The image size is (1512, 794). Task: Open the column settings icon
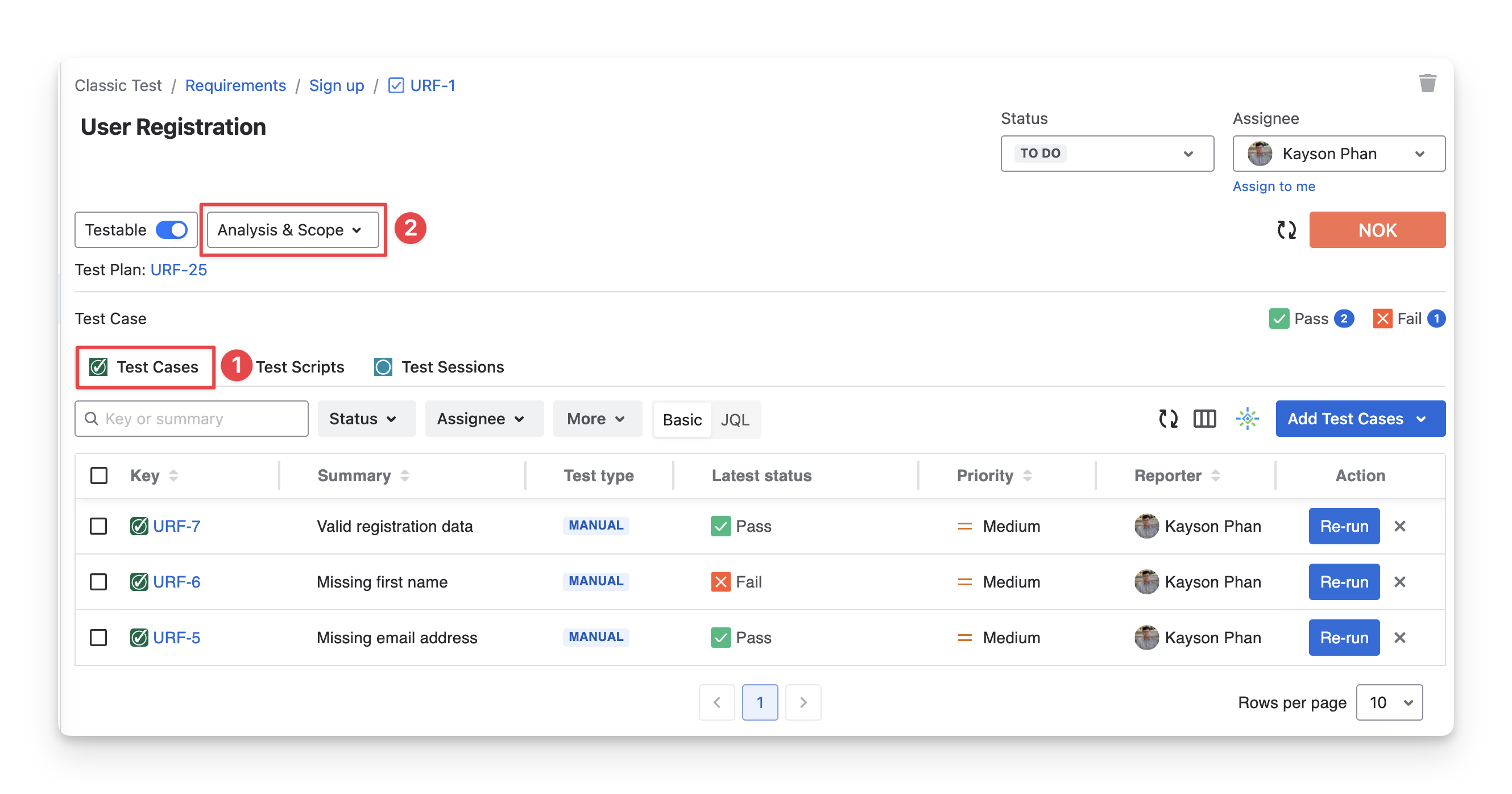[x=1204, y=419]
